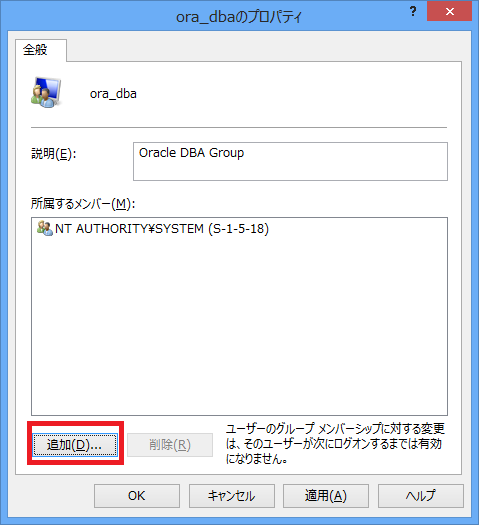This screenshot has height=525, width=479.
Task: Dismiss changes with the キャンセル button
Action: pyautogui.click(x=232, y=496)
